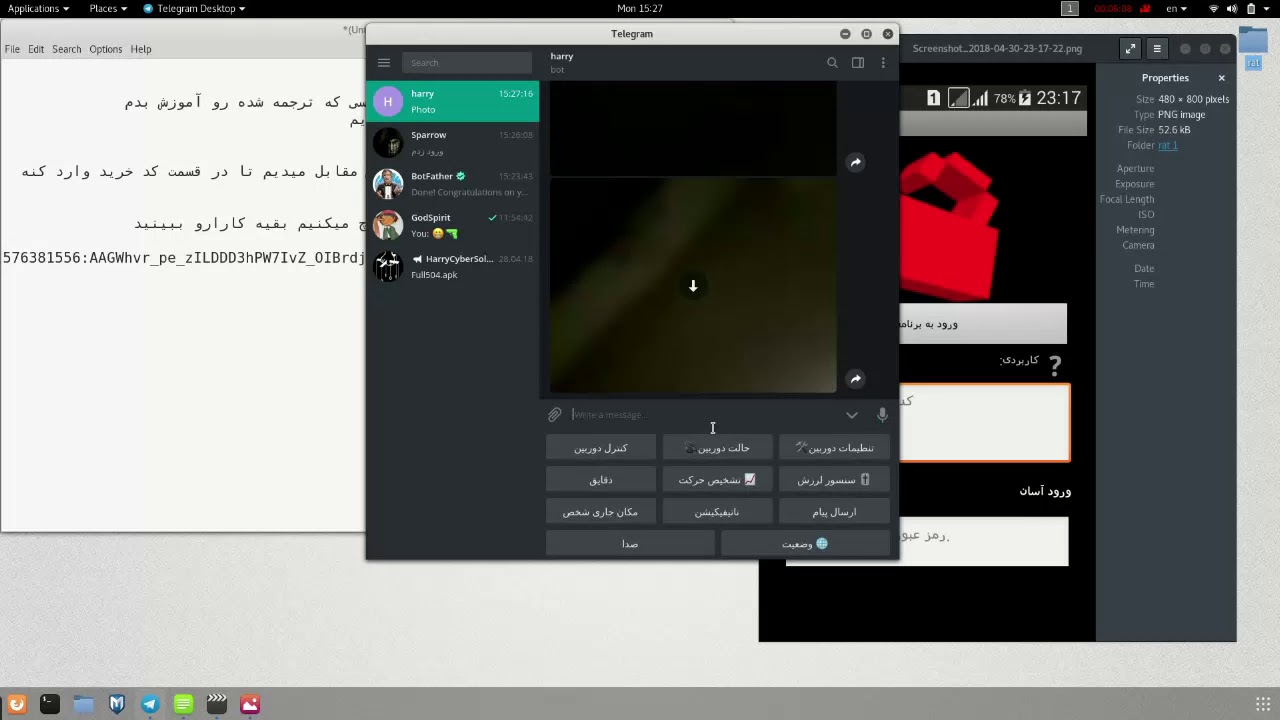Open Wi-Fi network status icon
The height and width of the screenshot is (720, 1280).
click(1214, 8)
